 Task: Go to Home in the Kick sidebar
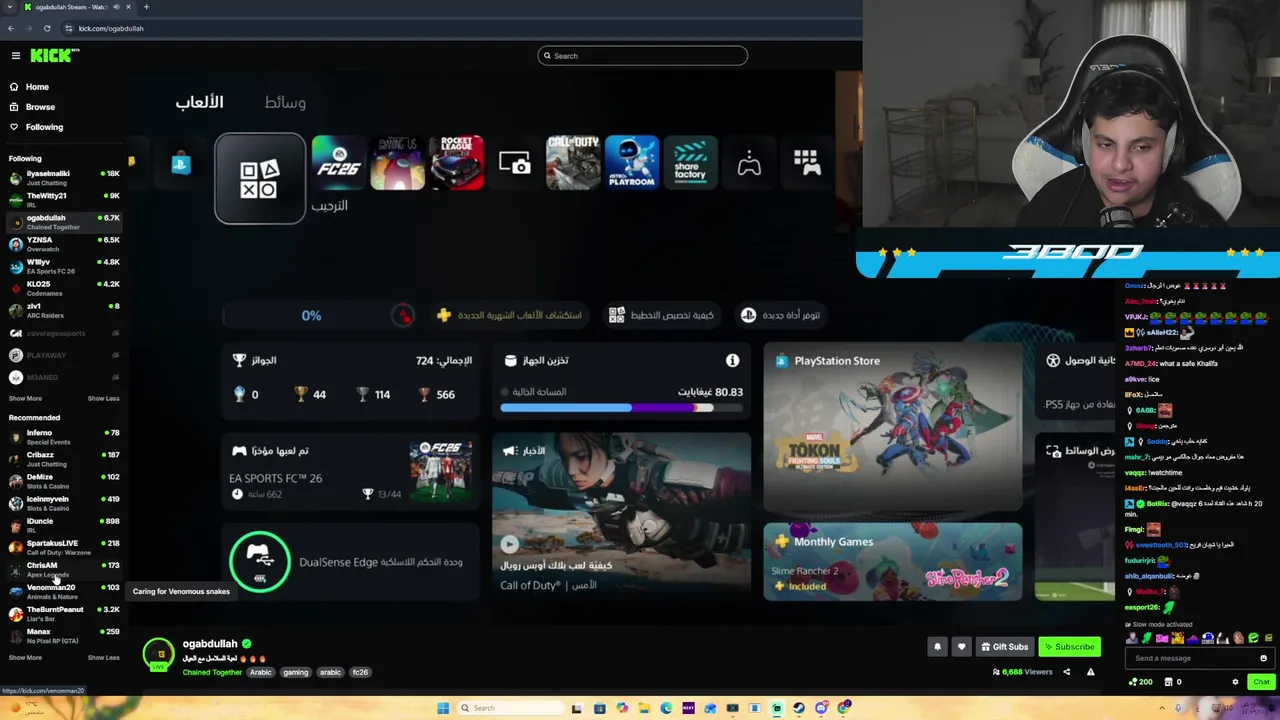click(x=29, y=87)
